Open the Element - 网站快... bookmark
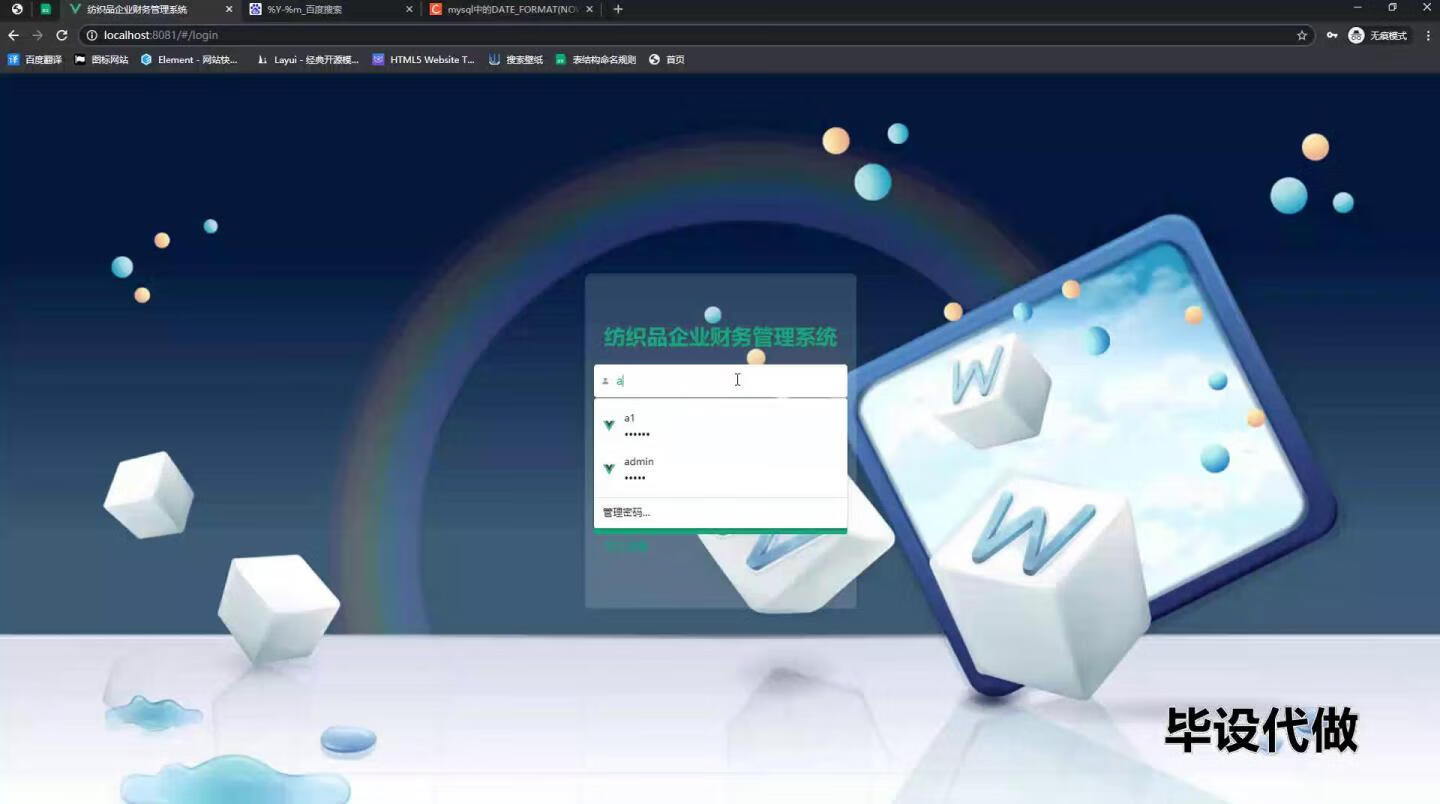1440x804 pixels. [x=189, y=60]
